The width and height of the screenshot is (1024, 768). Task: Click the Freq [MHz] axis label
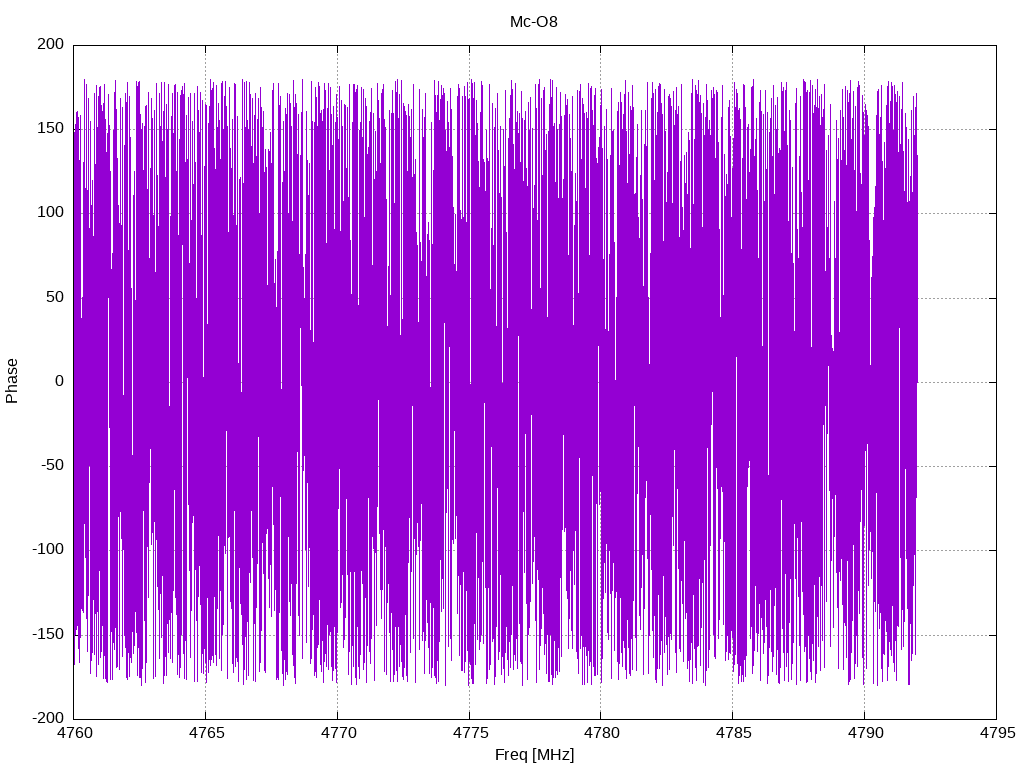[x=534, y=755]
